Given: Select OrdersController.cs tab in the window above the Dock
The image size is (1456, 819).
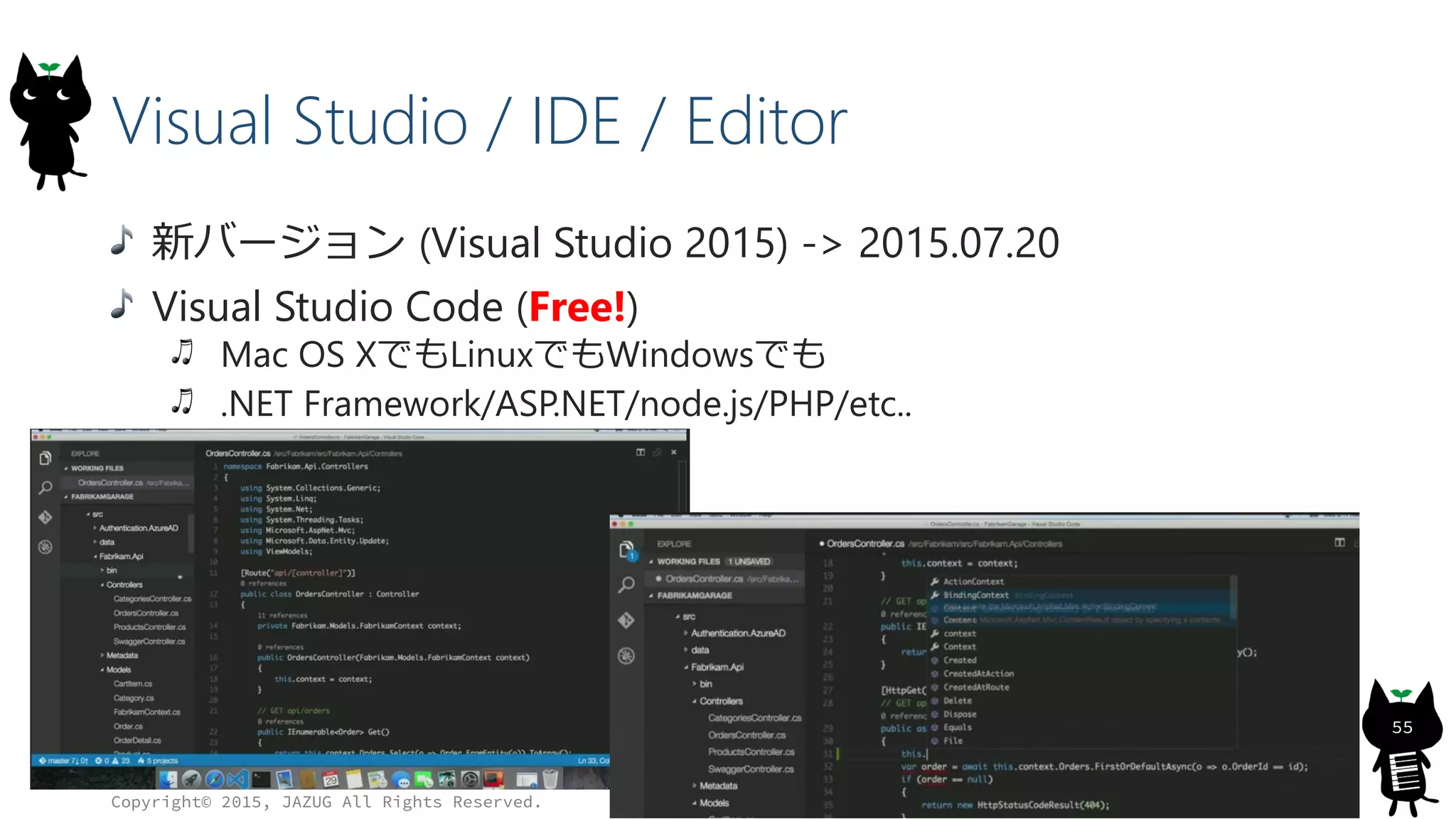Looking at the screenshot, I should coord(238,453).
